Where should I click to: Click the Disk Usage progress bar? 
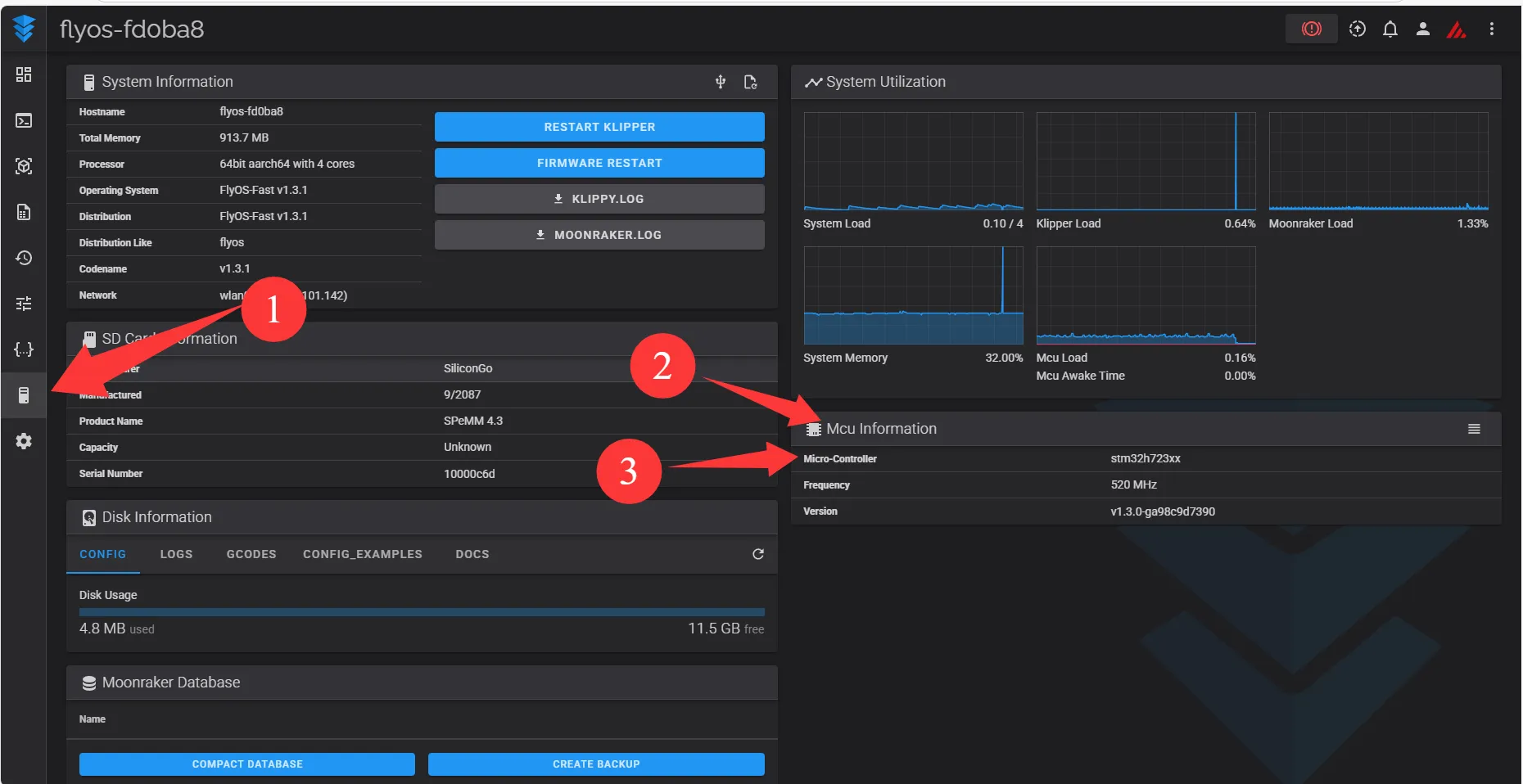(422, 612)
